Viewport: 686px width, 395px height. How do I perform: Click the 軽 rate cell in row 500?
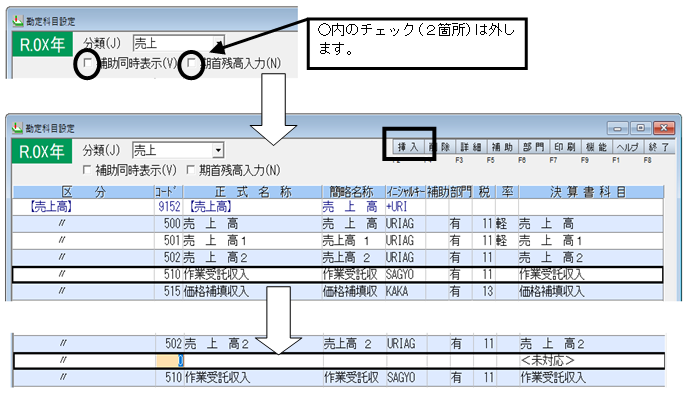507,224
